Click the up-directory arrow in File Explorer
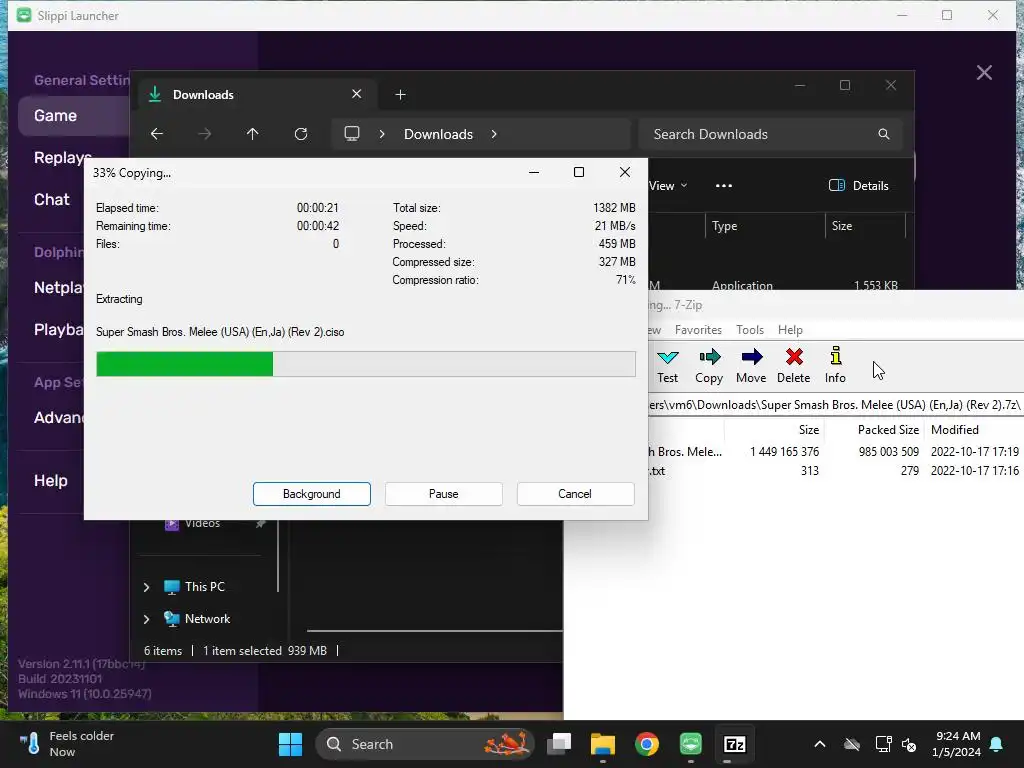This screenshot has width=1024, height=768. tap(253, 134)
